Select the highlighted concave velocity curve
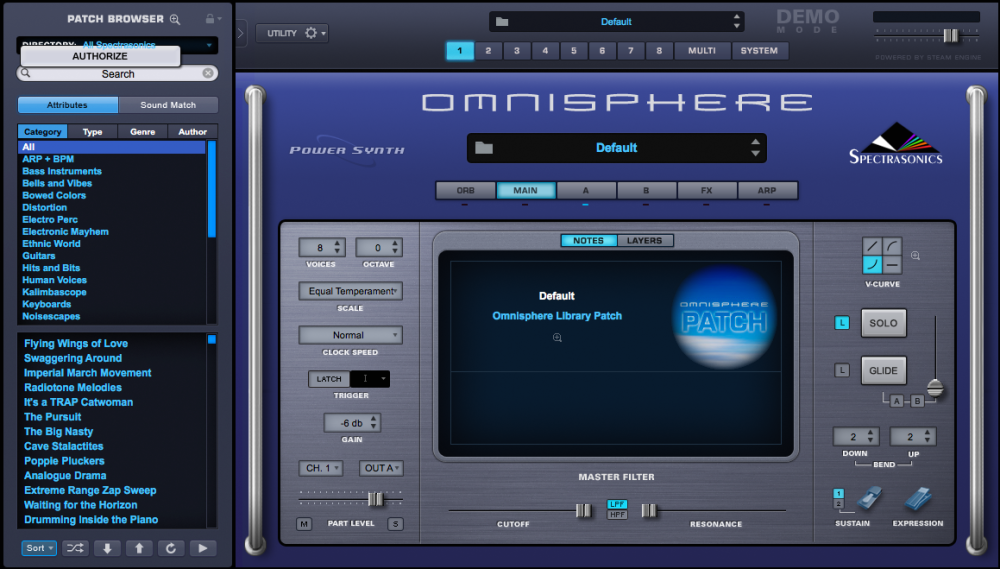This screenshot has height=569, width=1000. point(872,264)
